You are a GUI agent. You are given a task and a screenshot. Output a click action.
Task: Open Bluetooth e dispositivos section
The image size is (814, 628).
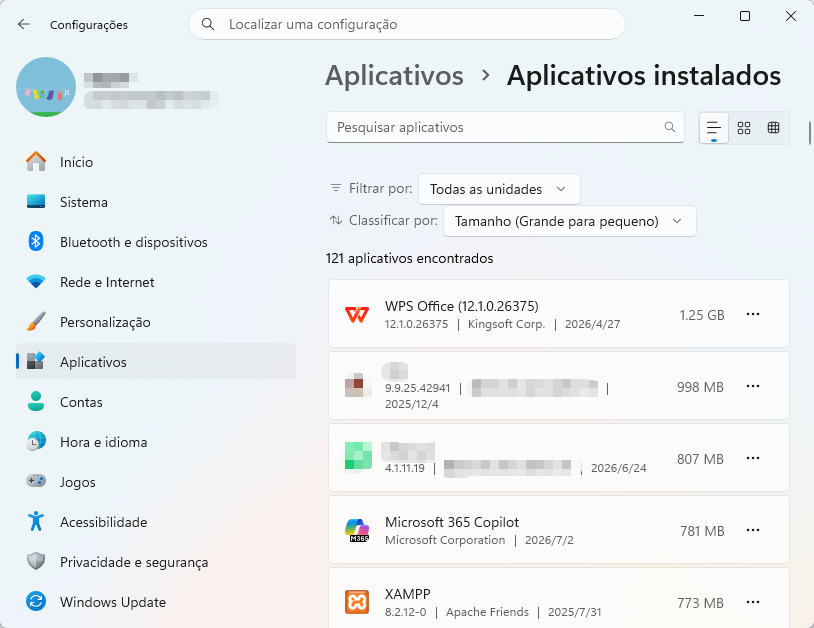pos(156,242)
